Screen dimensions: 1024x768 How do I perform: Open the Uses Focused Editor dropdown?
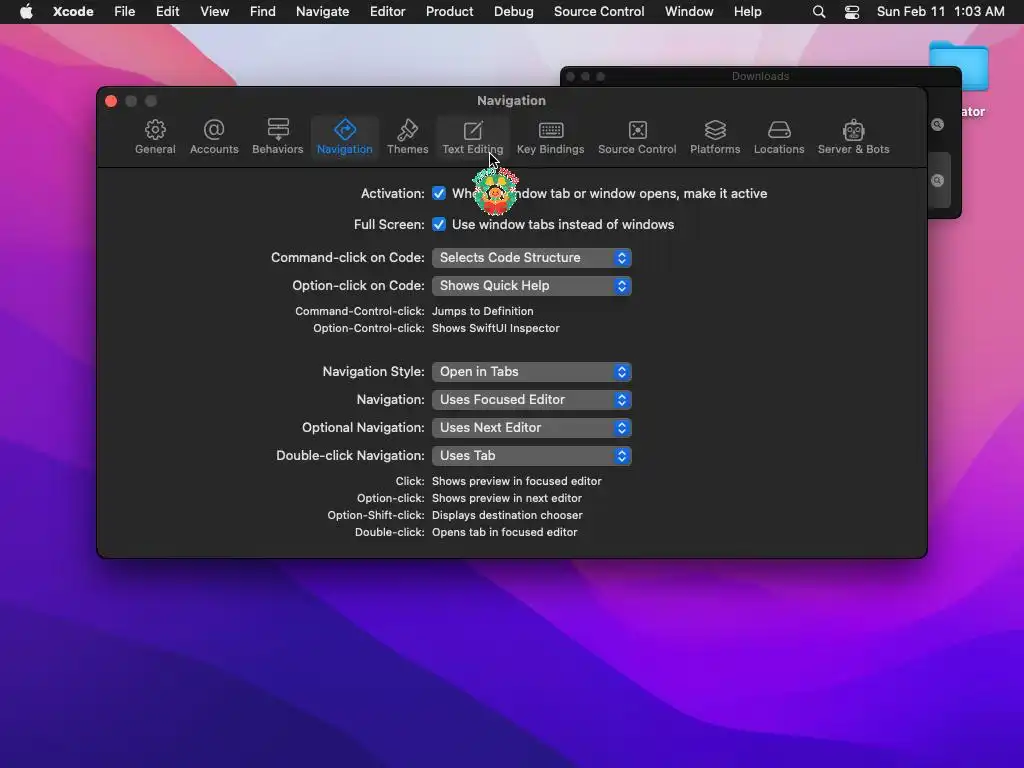(x=532, y=400)
